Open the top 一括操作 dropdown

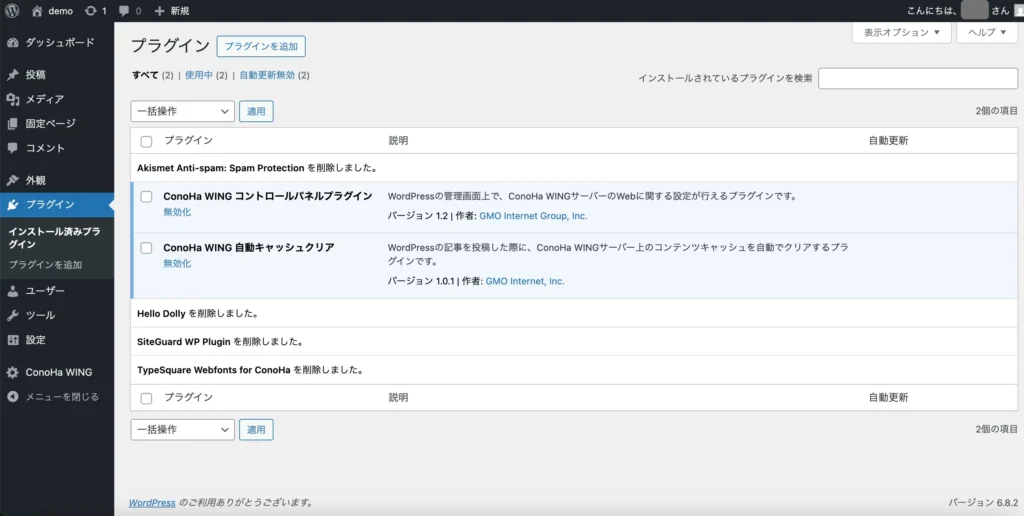[183, 111]
